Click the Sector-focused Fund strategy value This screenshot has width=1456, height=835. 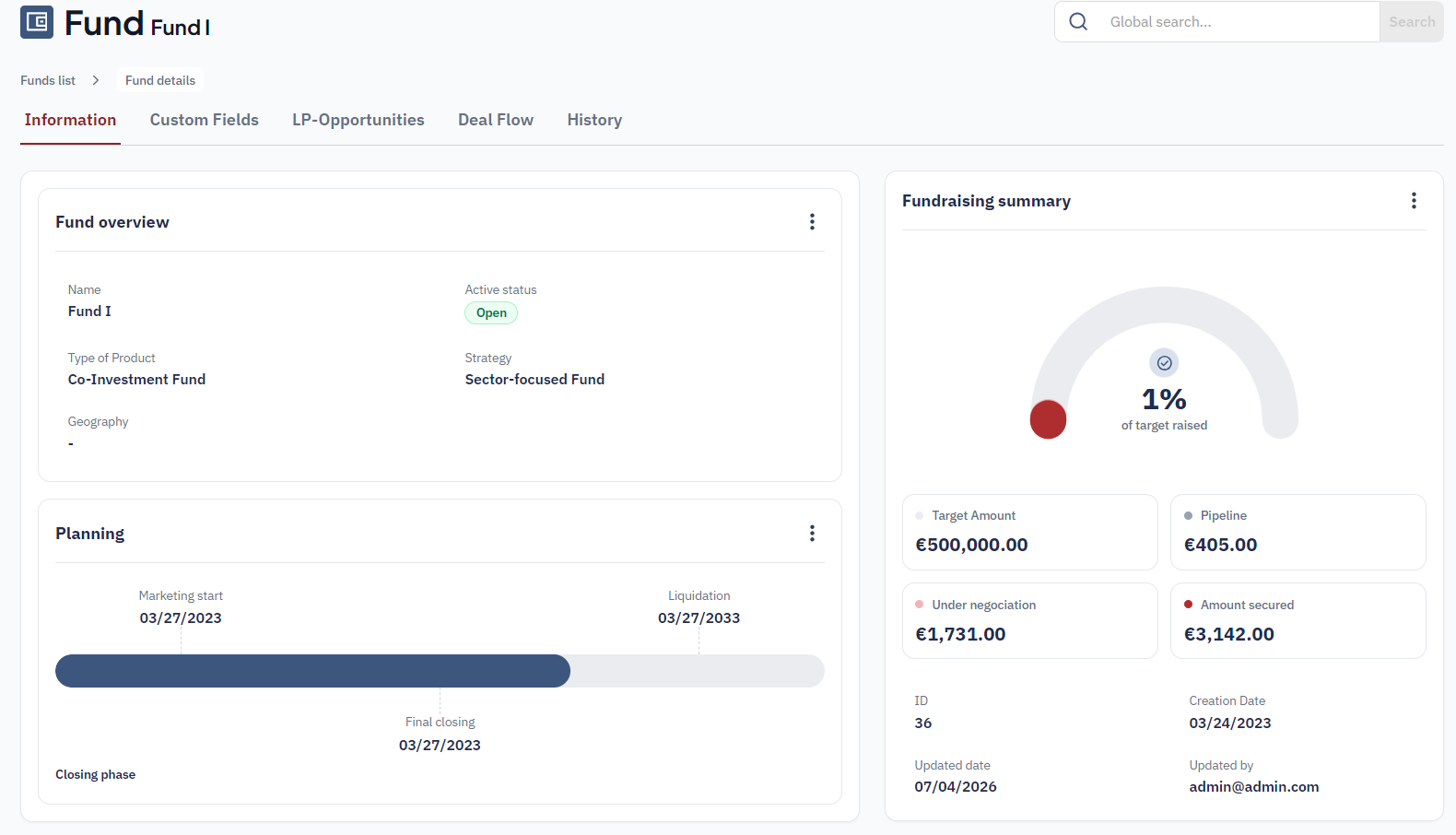(534, 379)
